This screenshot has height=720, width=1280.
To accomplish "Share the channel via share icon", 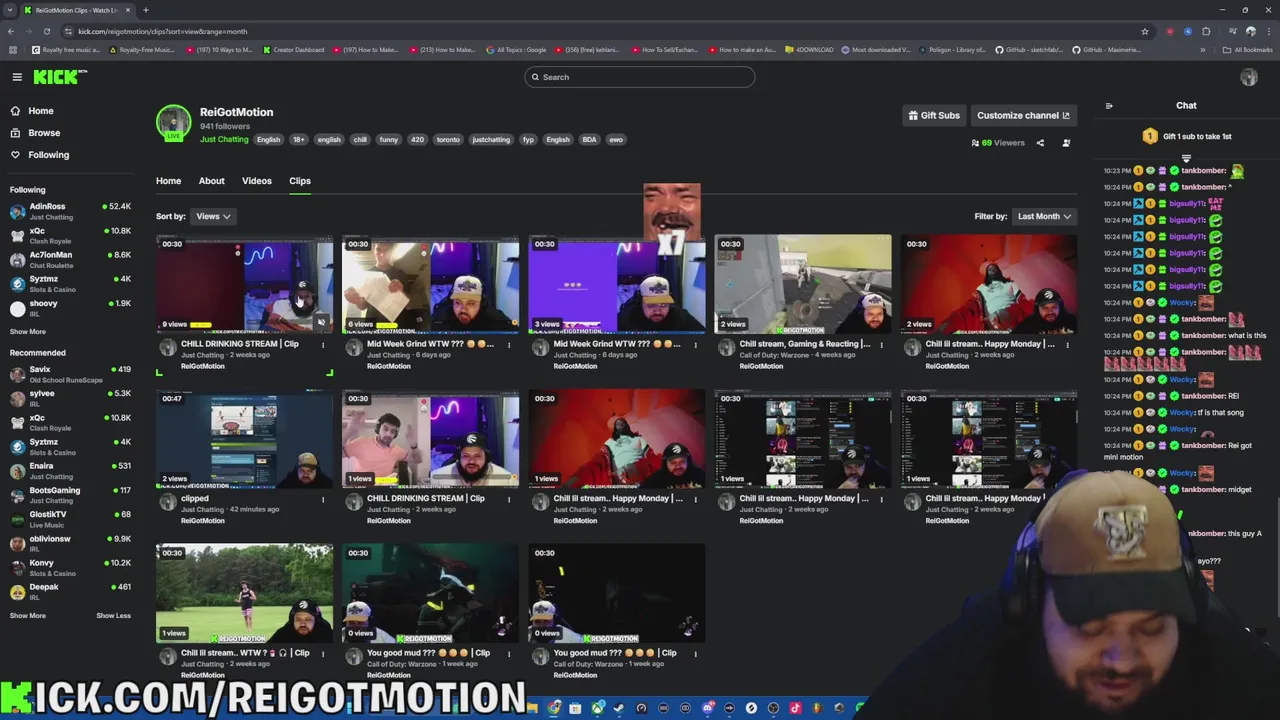I will pyautogui.click(x=1040, y=143).
